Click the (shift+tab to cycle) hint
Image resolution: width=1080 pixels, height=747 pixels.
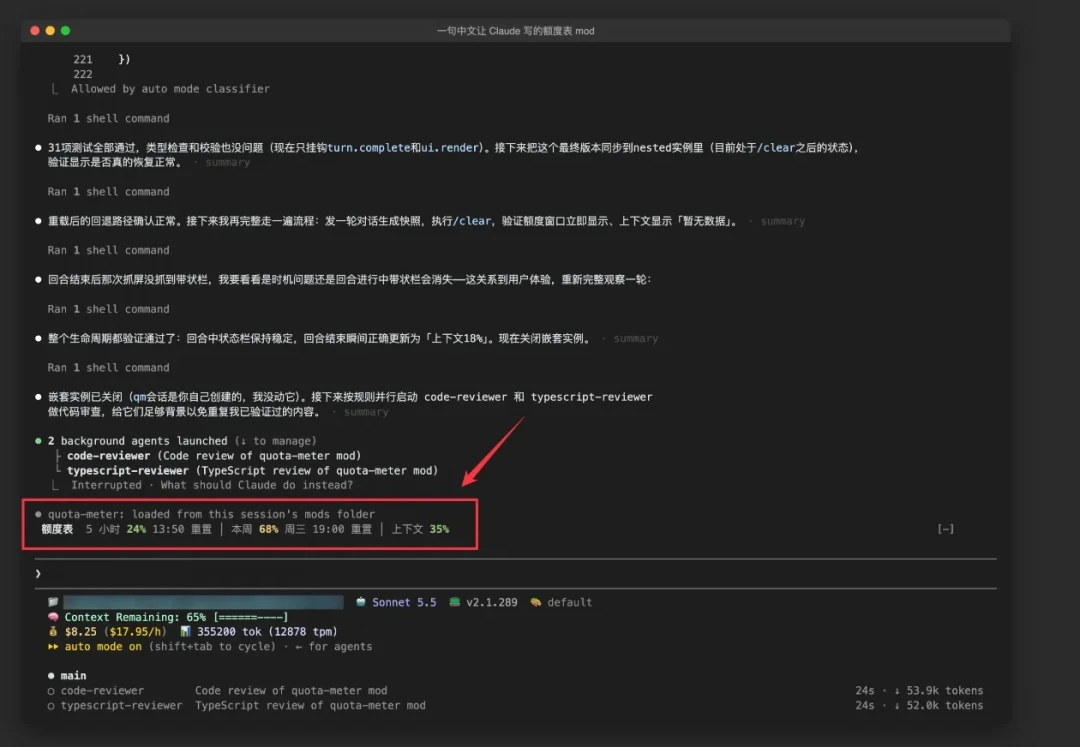click(x=211, y=646)
